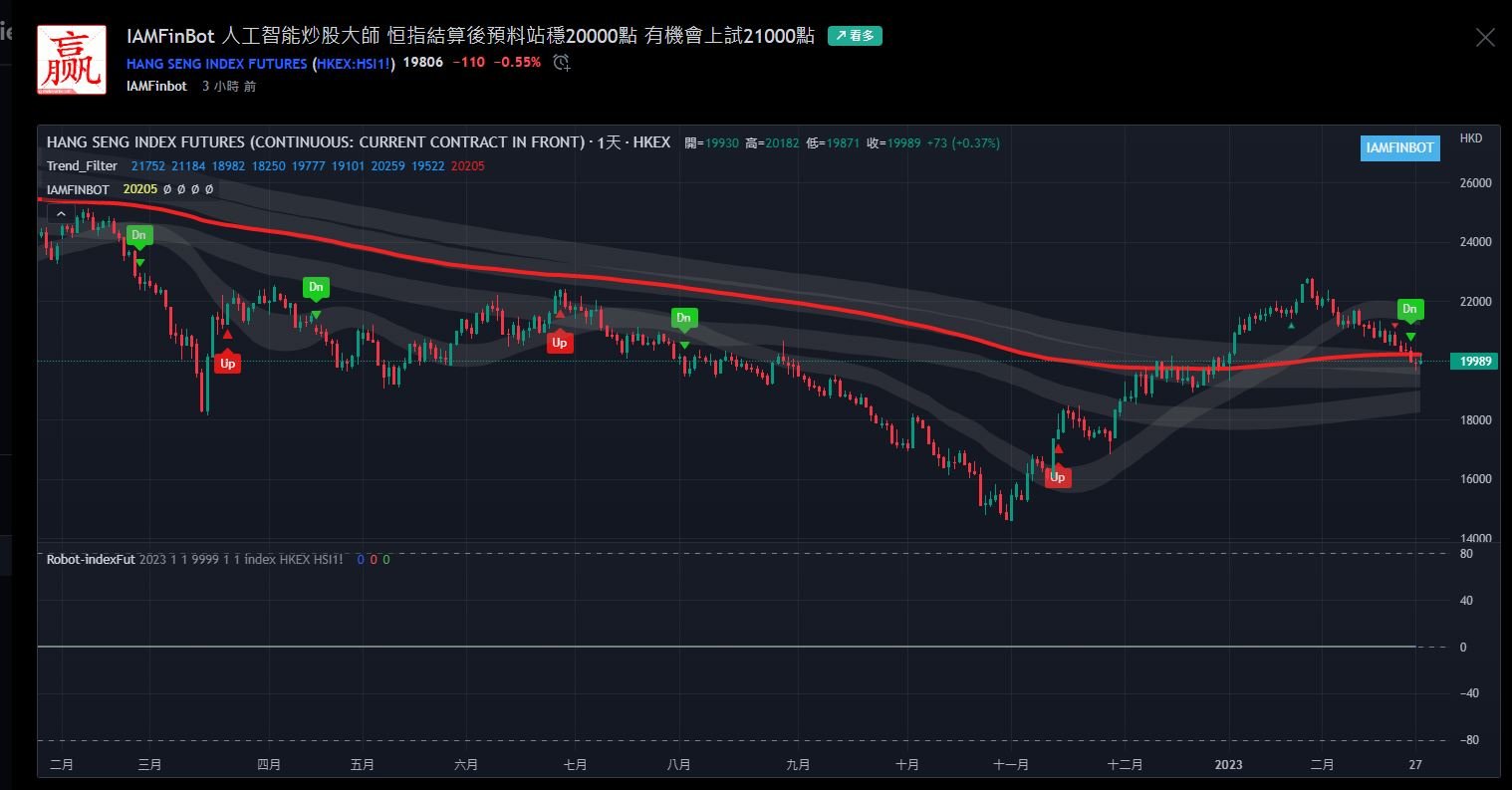Screen dimensions: 1512x790
Task: Click the HKD currency label on price axis
Action: coord(1471,137)
